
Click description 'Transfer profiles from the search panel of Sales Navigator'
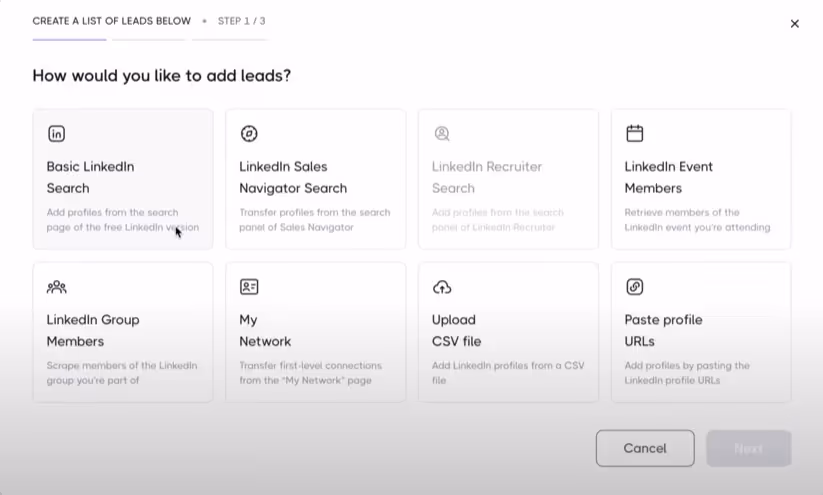pyautogui.click(x=315, y=220)
